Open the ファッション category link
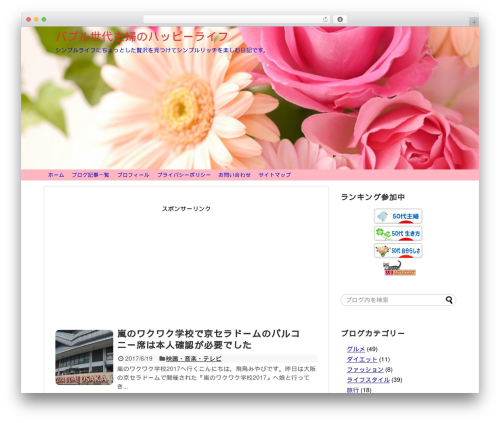This screenshot has height=423, width=500. click(365, 370)
